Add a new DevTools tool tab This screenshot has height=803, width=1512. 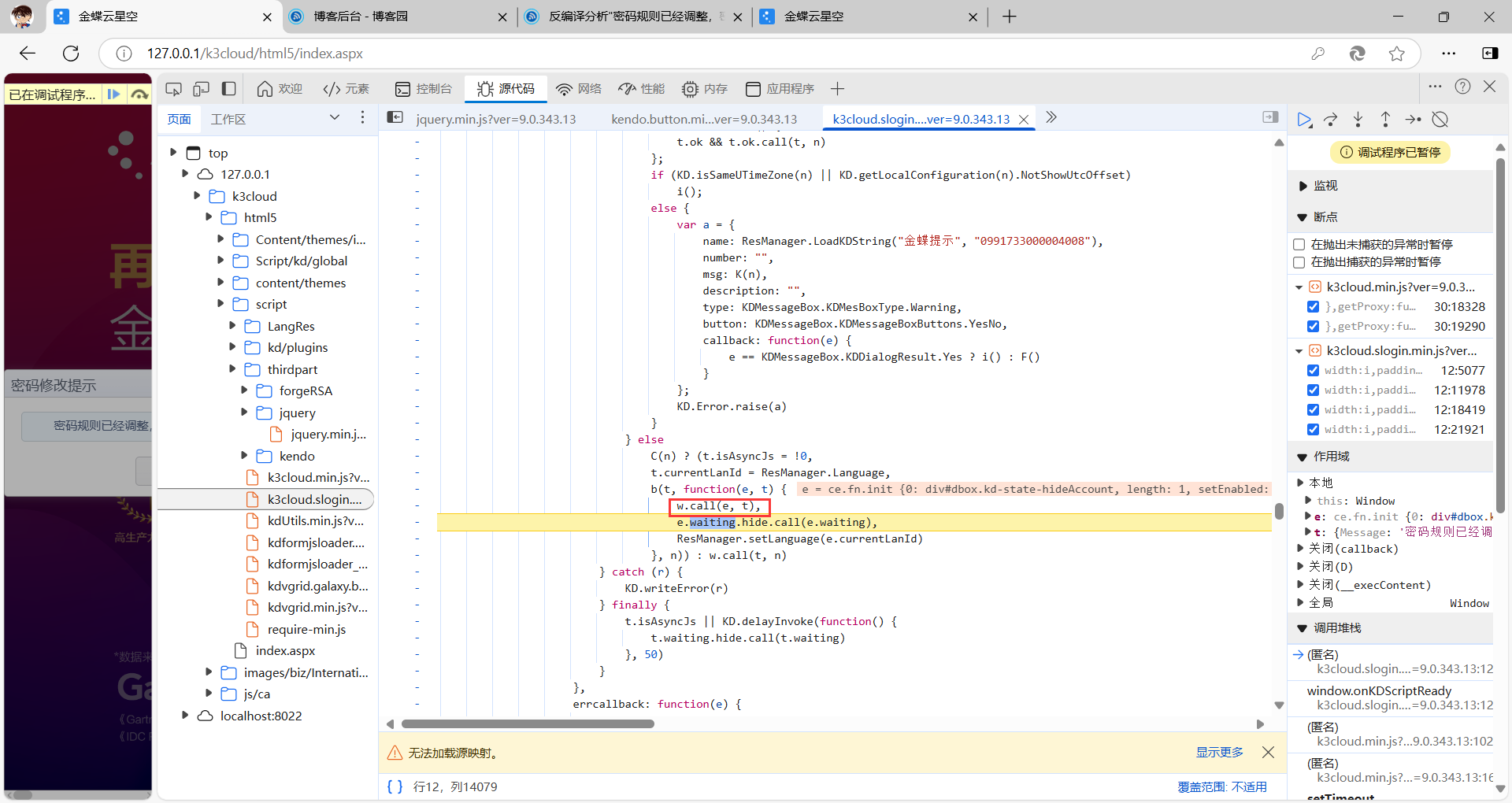point(837,89)
